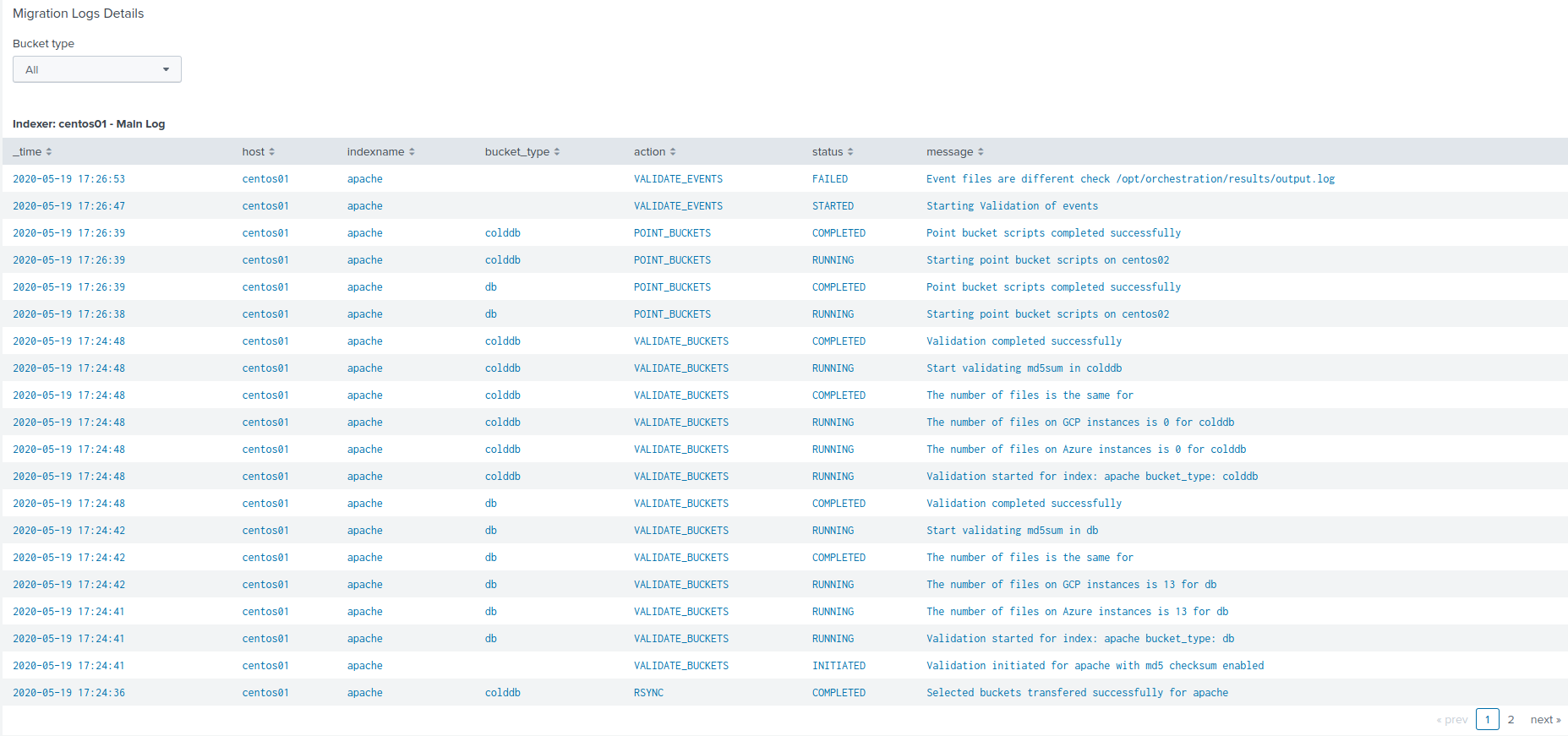Screen dimensions: 1568x736
Task: Sort by host column
Action: 258,151
